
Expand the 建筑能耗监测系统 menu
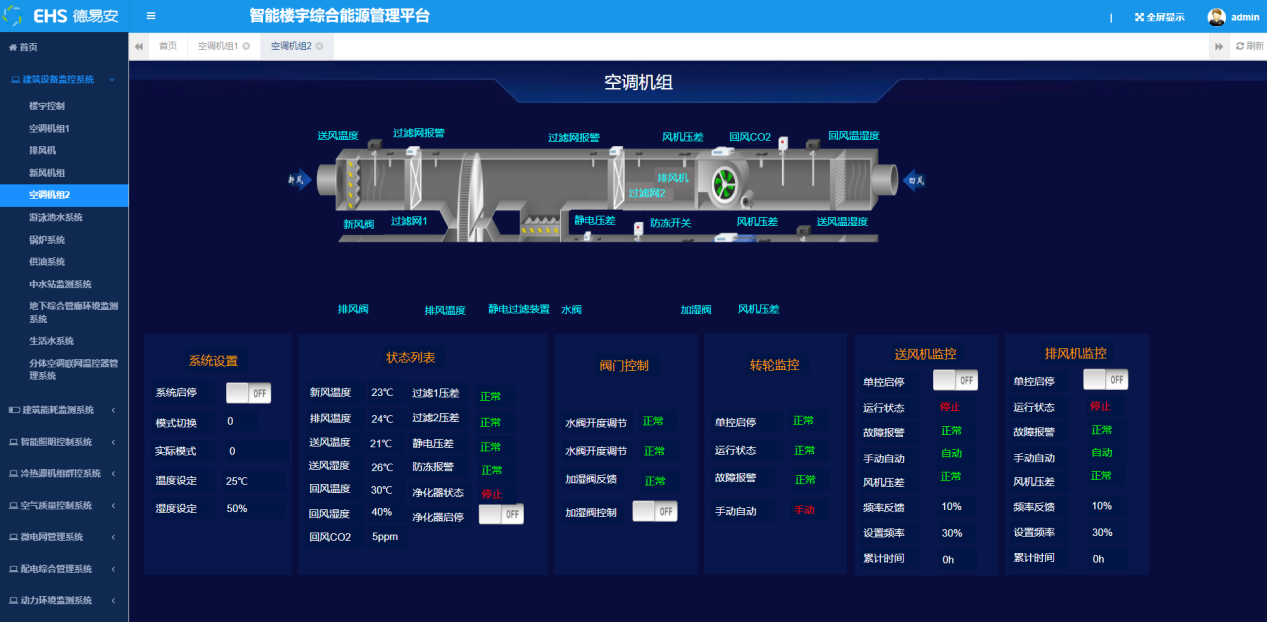[x=60, y=409]
